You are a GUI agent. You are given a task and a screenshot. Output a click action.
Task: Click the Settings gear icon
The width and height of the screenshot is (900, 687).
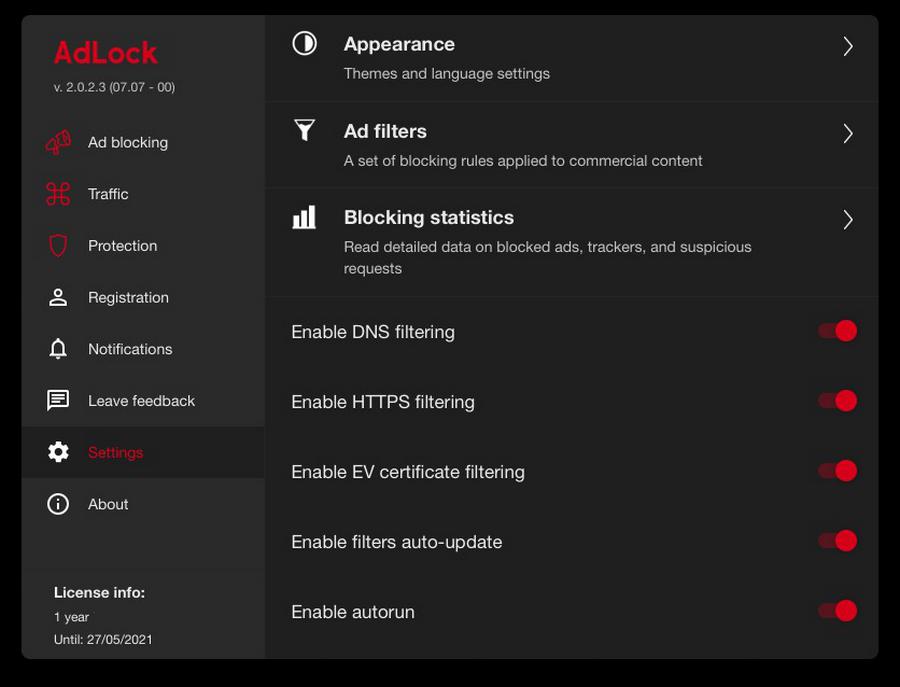point(58,452)
